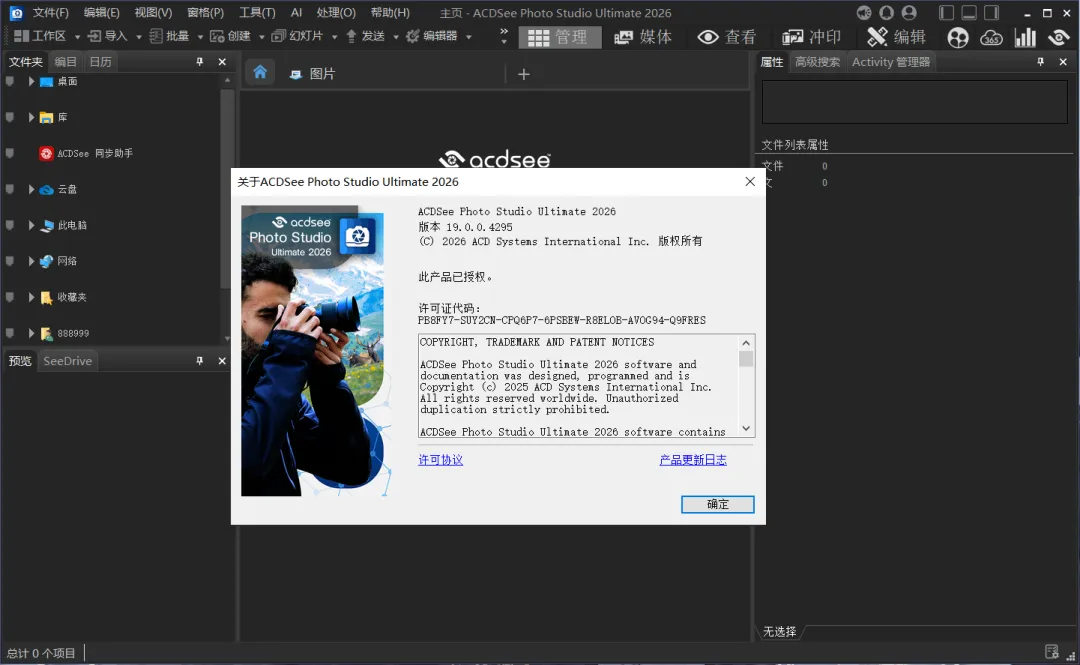1080x665 pixels.
Task: Click the user account profile icon
Action: coord(909,12)
